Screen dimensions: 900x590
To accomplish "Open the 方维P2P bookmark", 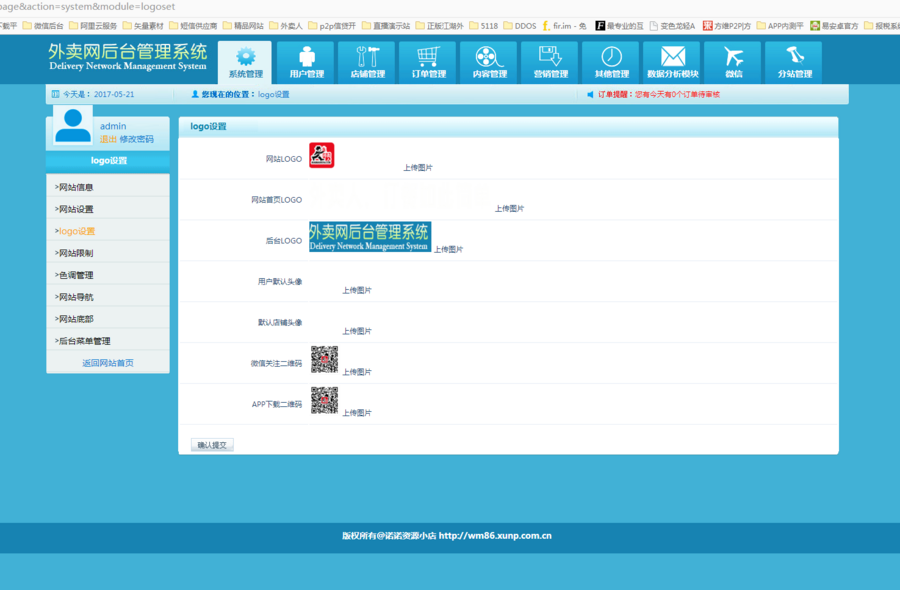I will tap(727, 26).
